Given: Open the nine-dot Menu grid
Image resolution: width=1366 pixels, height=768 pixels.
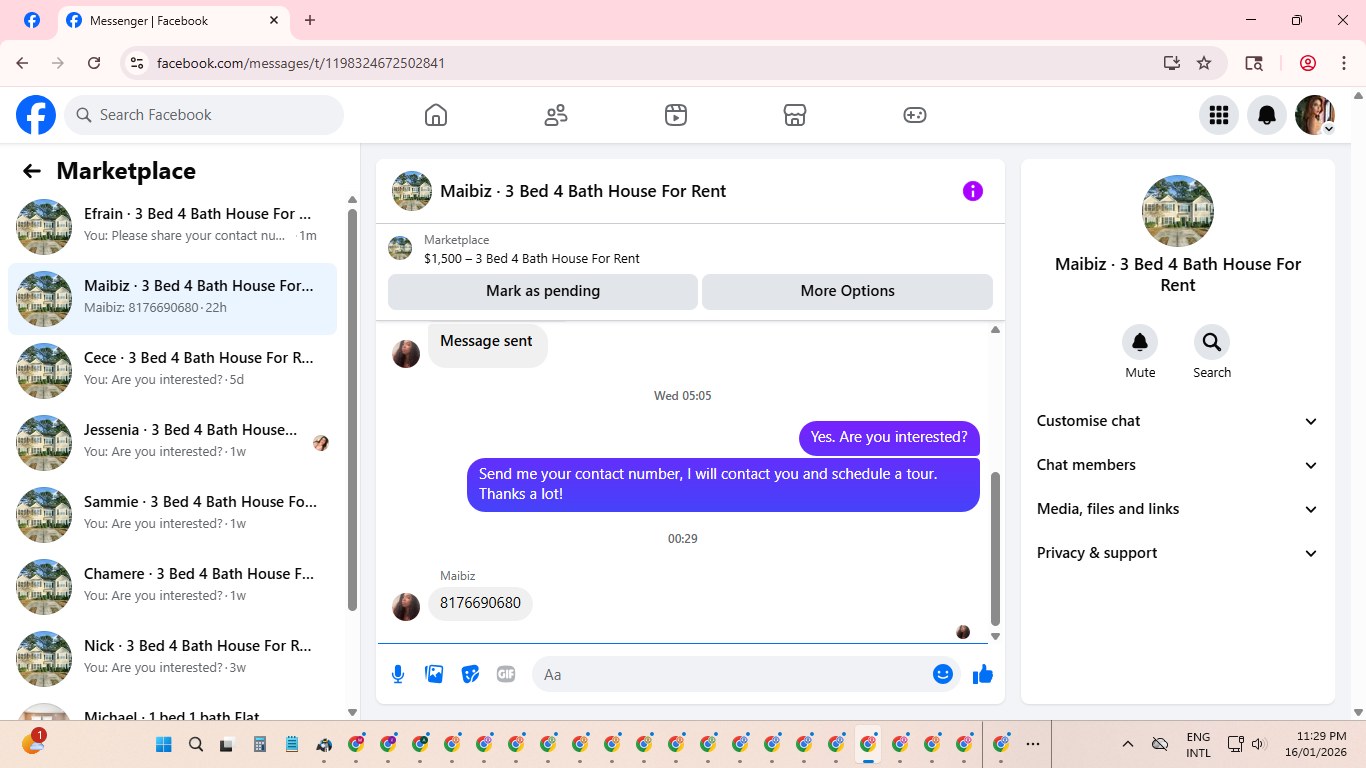Looking at the screenshot, I should pos(1219,115).
